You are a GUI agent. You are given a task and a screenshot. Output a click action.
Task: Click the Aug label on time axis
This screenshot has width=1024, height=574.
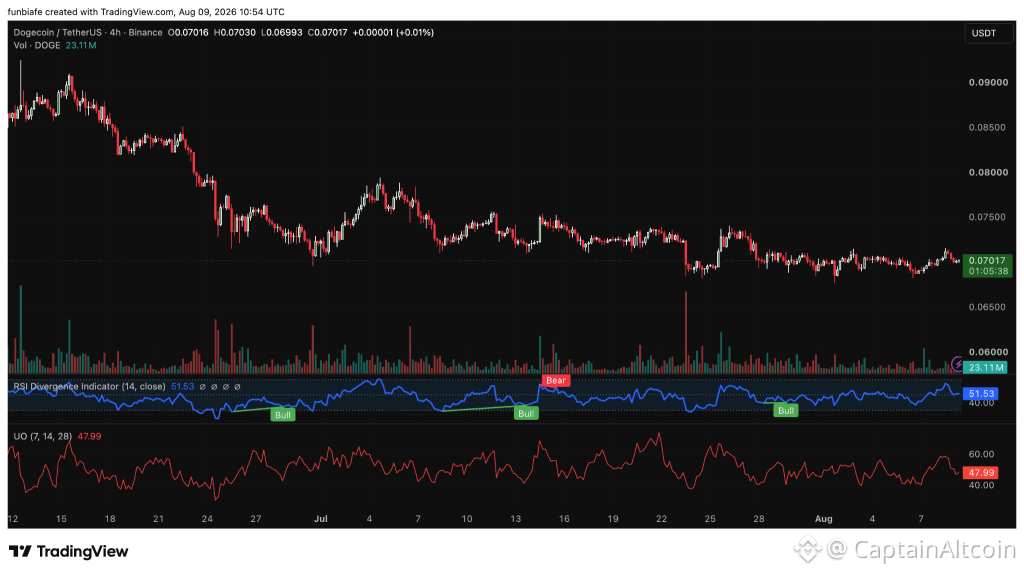click(824, 519)
